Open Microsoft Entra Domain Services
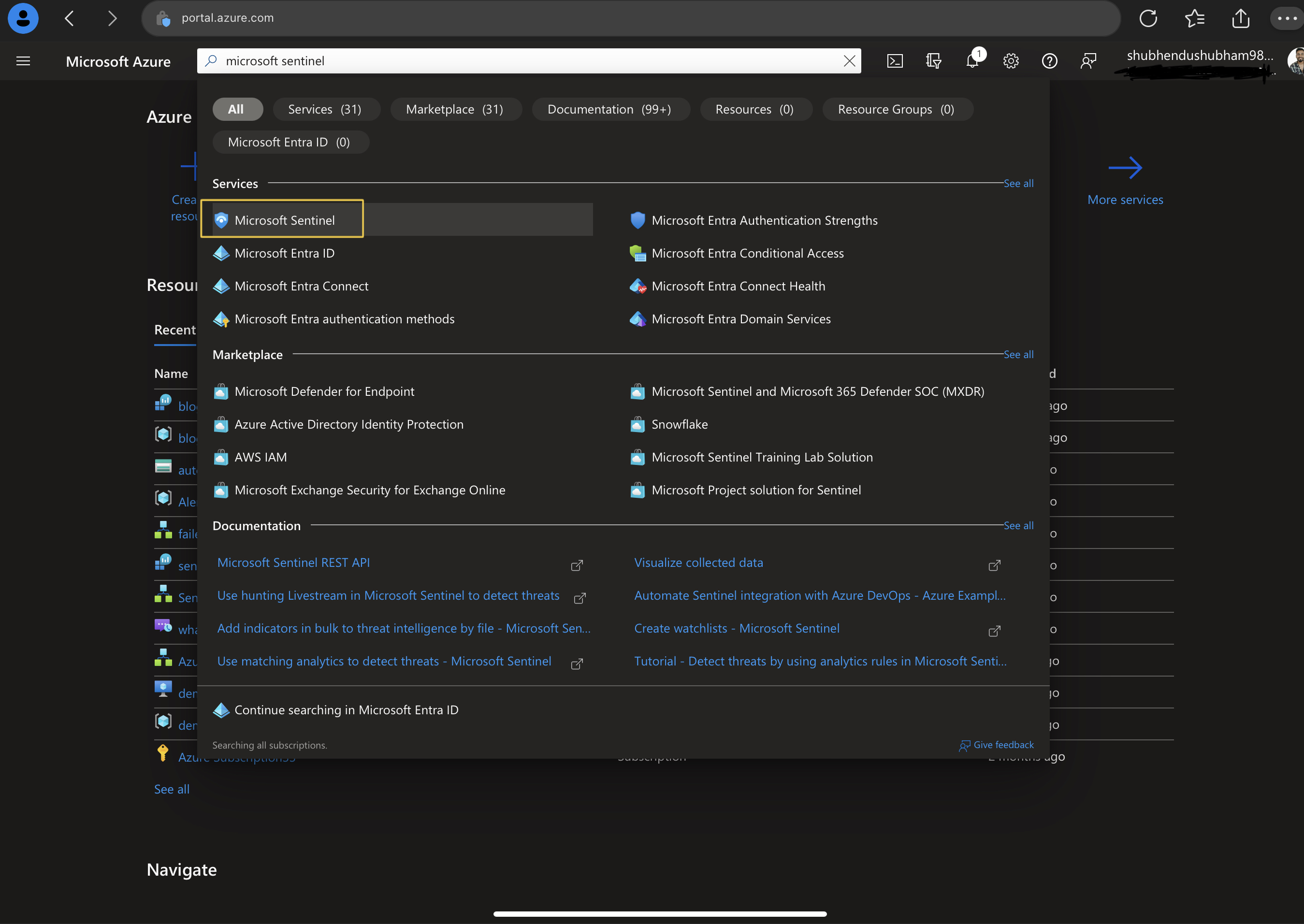 (730, 319)
